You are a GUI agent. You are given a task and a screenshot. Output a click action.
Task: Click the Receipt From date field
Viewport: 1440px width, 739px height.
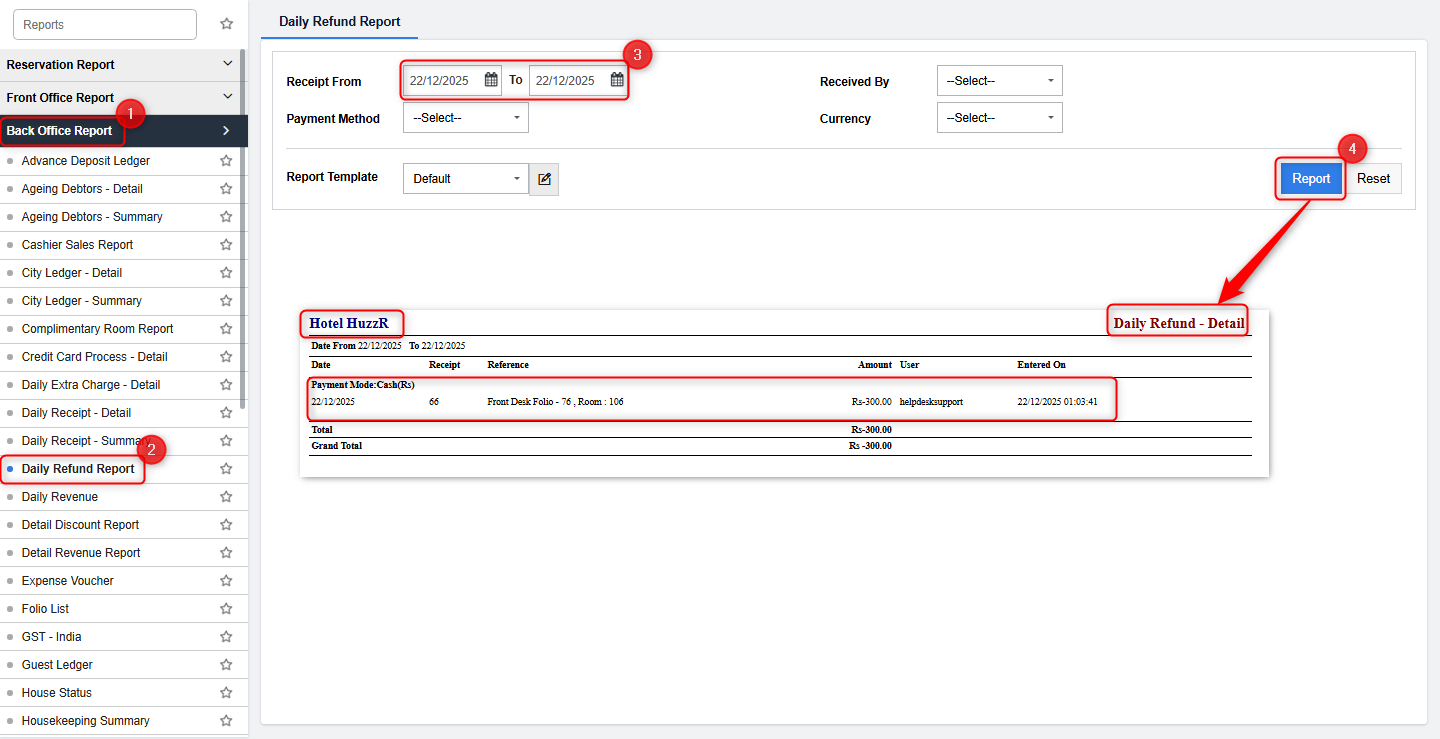tap(452, 81)
